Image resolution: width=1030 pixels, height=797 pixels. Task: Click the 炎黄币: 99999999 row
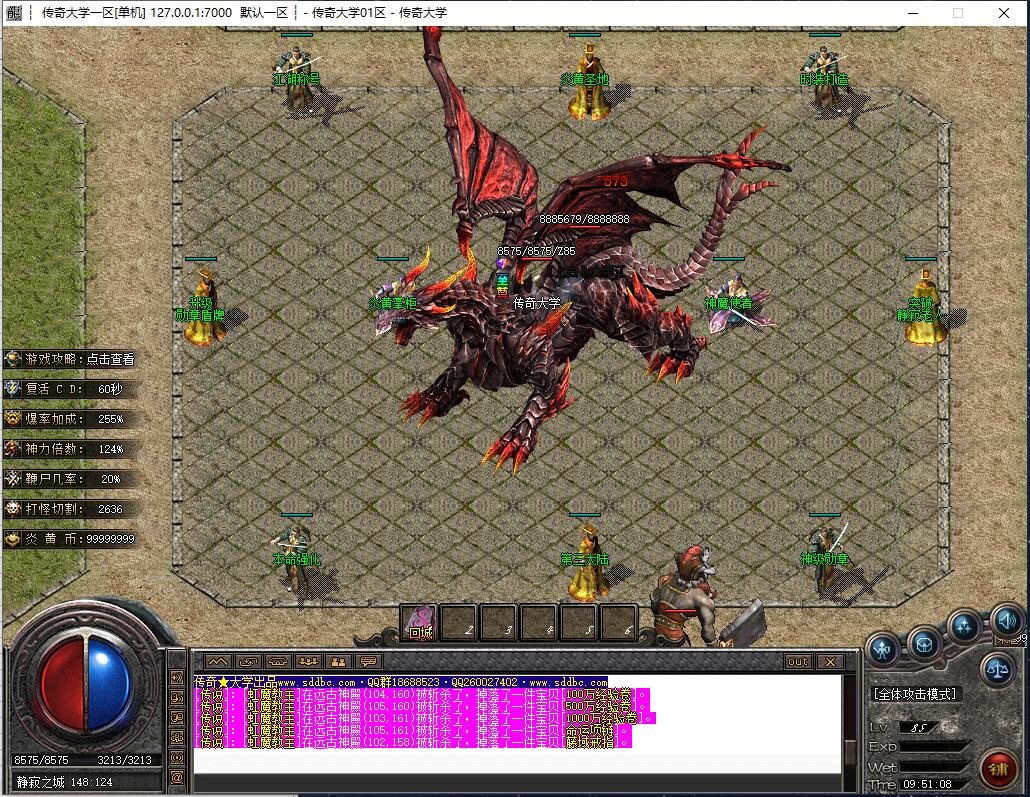click(x=70, y=539)
